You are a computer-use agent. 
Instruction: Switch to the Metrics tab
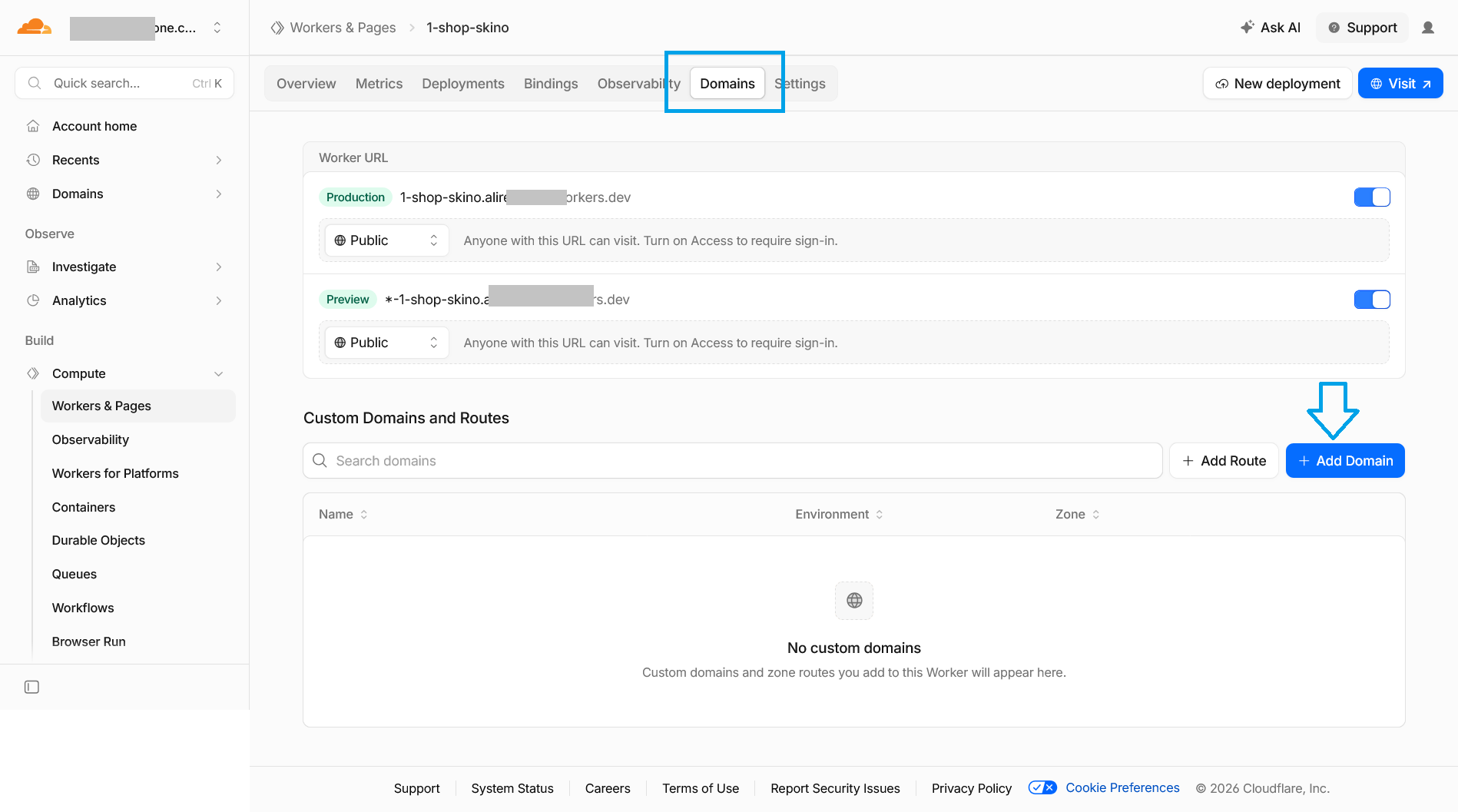(379, 84)
